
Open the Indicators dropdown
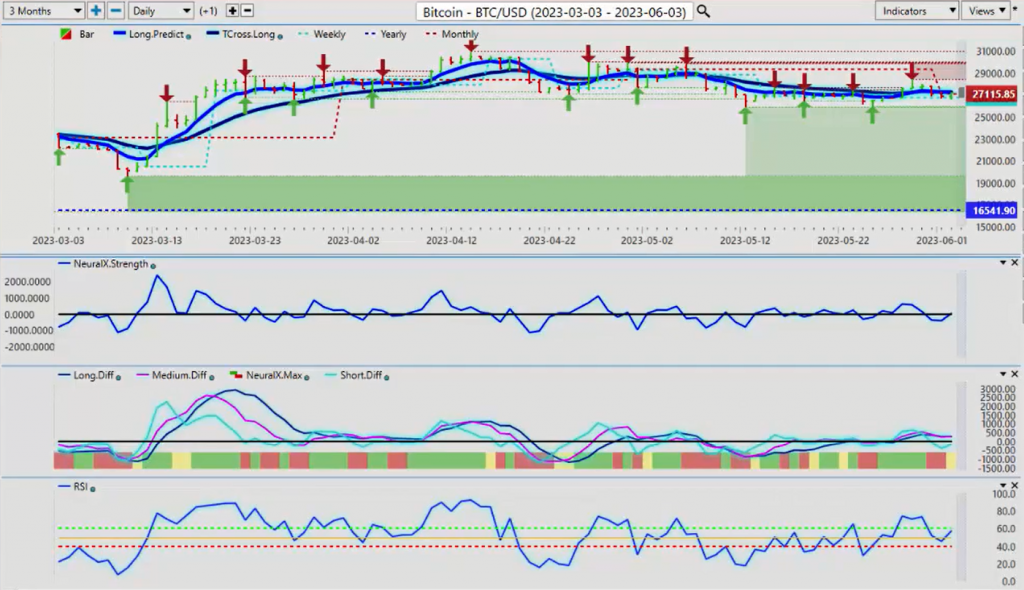click(916, 10)
